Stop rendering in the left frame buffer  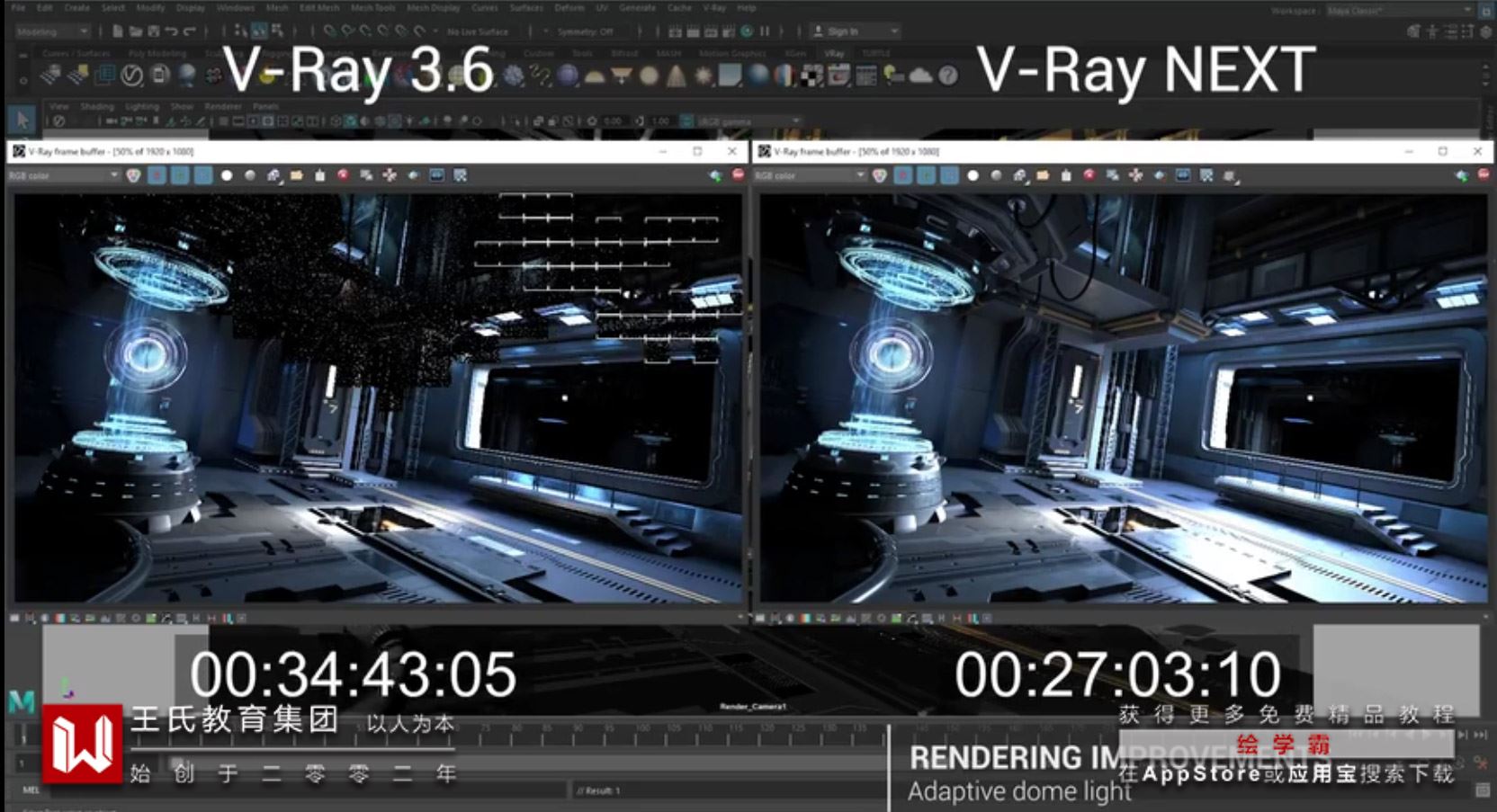[x=738, y=175]
